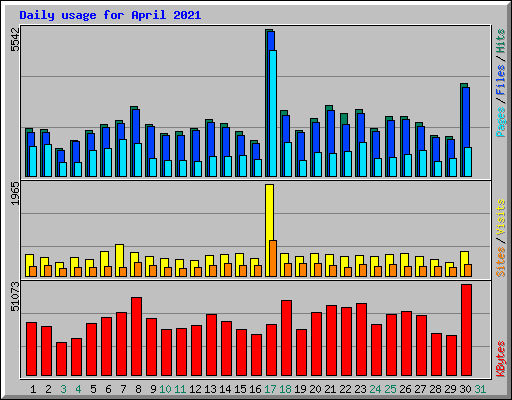Click the red KBytes bar for day 1
This screenshot has width=512, height=400.
click(31, 349)
